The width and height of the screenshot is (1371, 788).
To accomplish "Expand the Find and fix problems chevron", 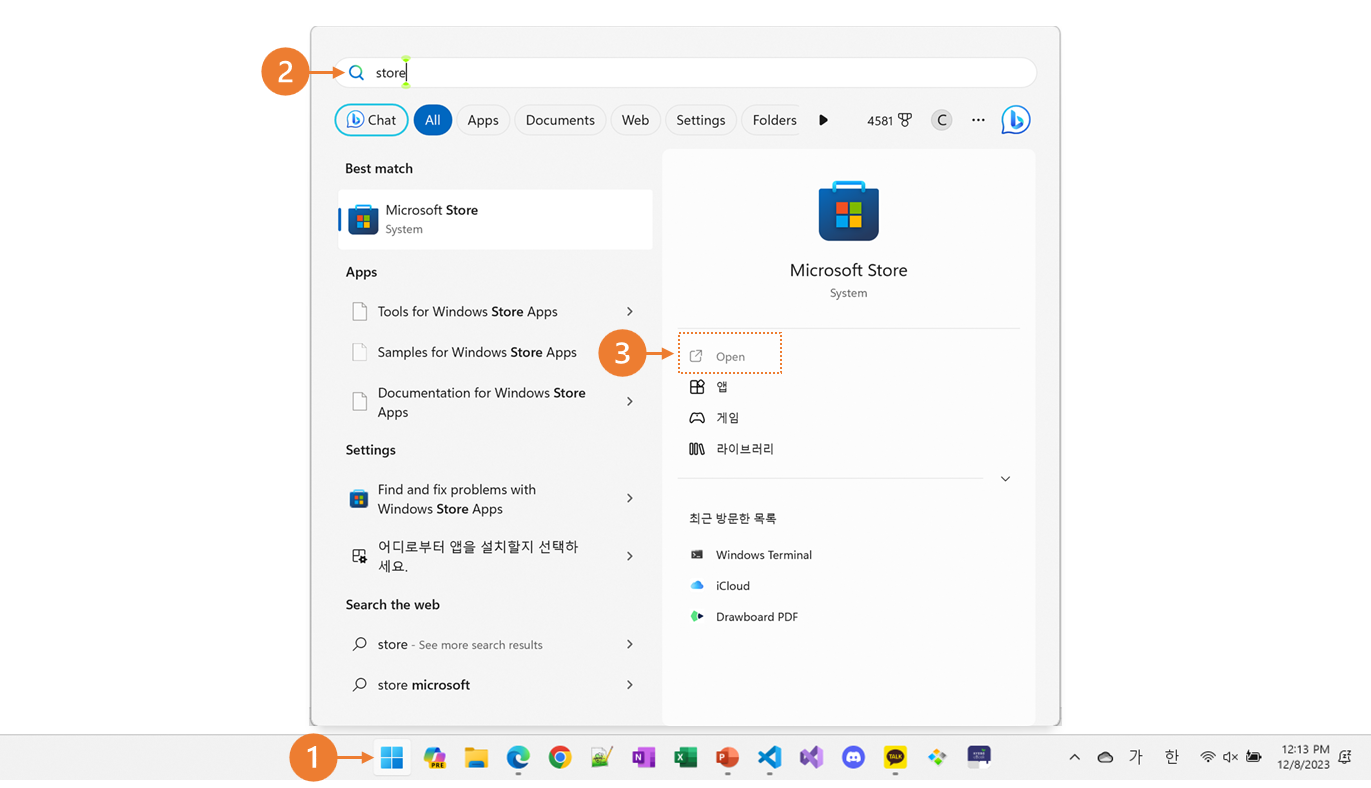I will pyautogui.click(x=630, y=498).
